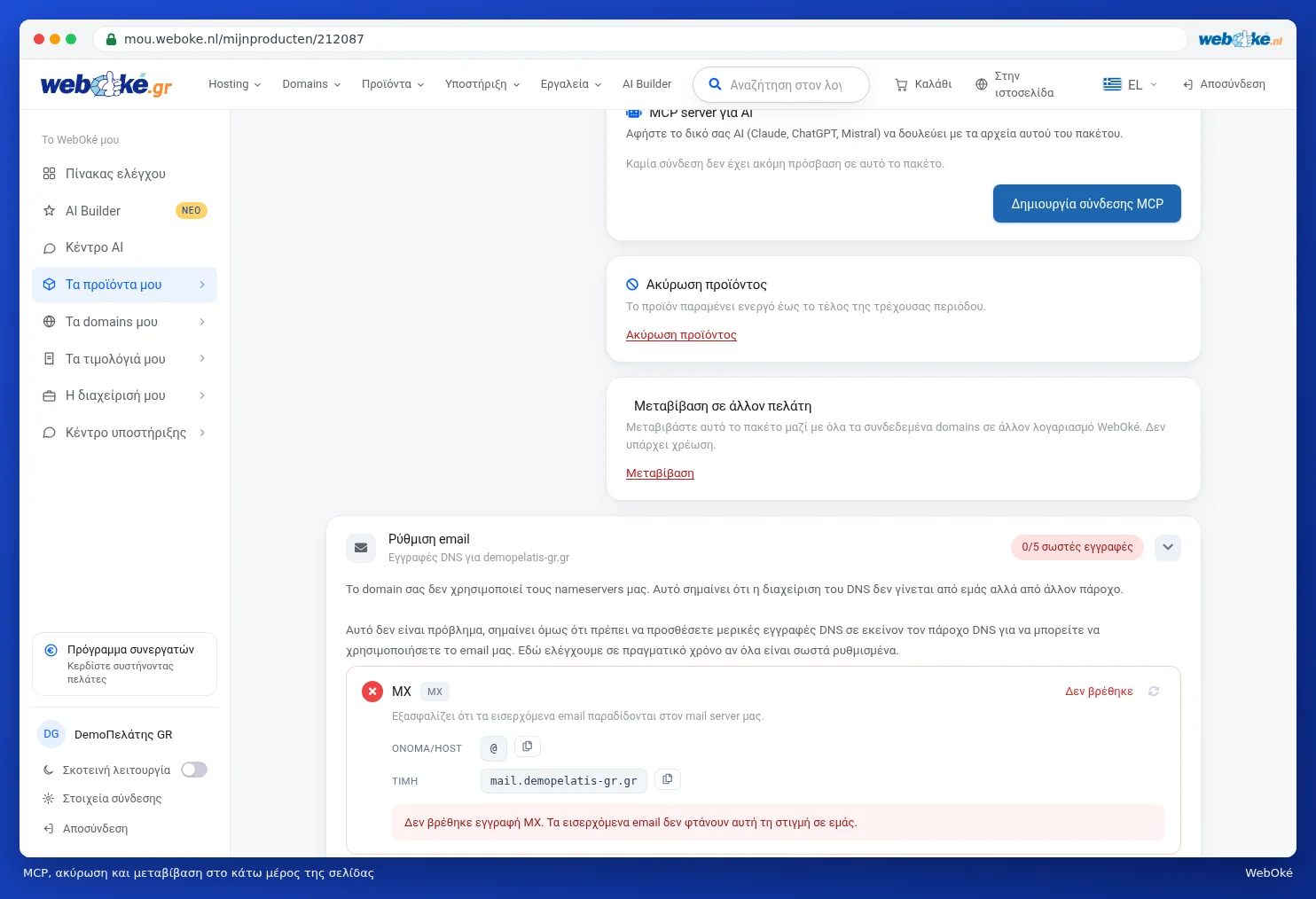Screen dimensions: 1316x899
Task: Collapse the Ρύθμιση email panel chevron
Action: [x=1168, y=547]
